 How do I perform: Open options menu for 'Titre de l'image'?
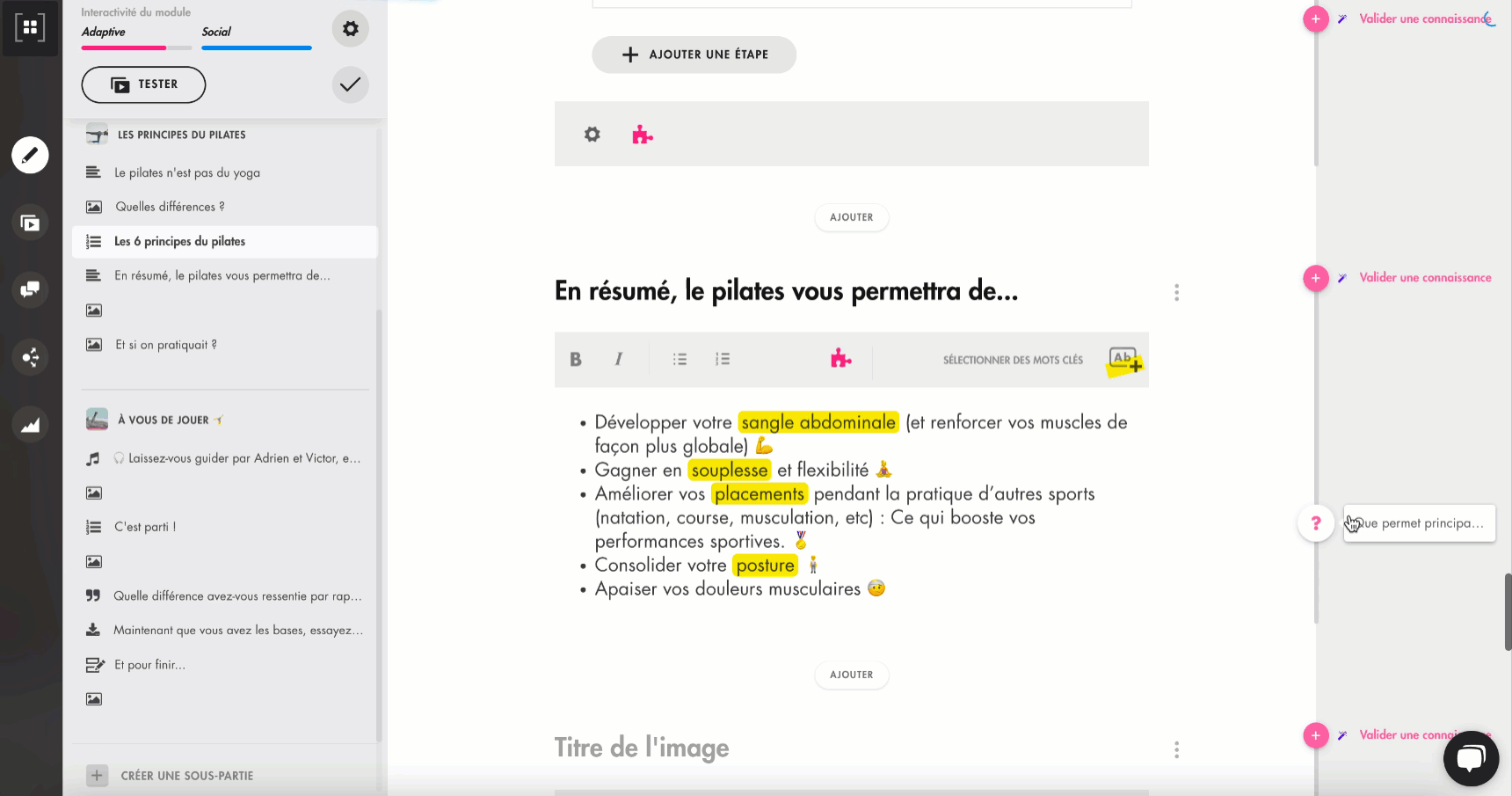tap(1176, 749)
